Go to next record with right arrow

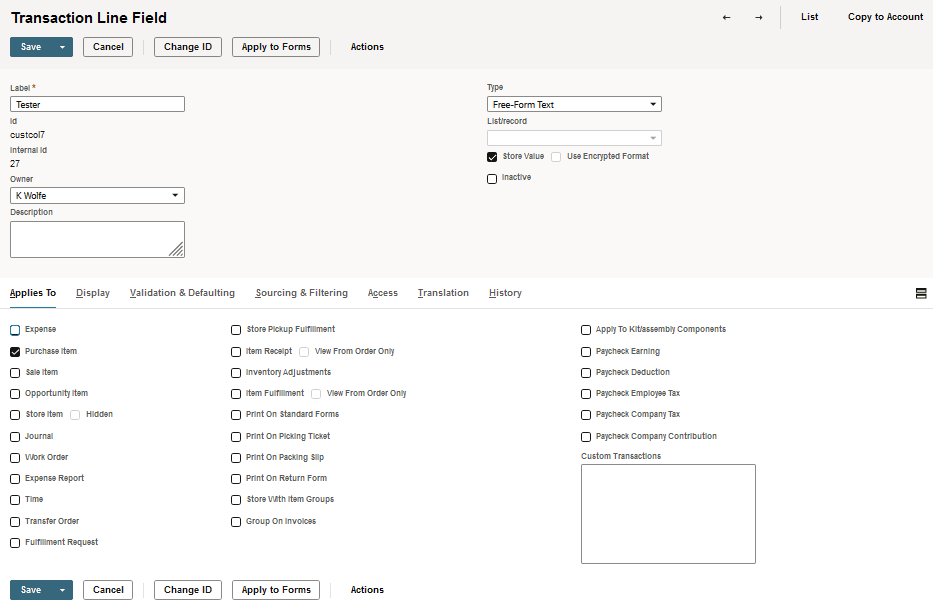coord(759,17)
